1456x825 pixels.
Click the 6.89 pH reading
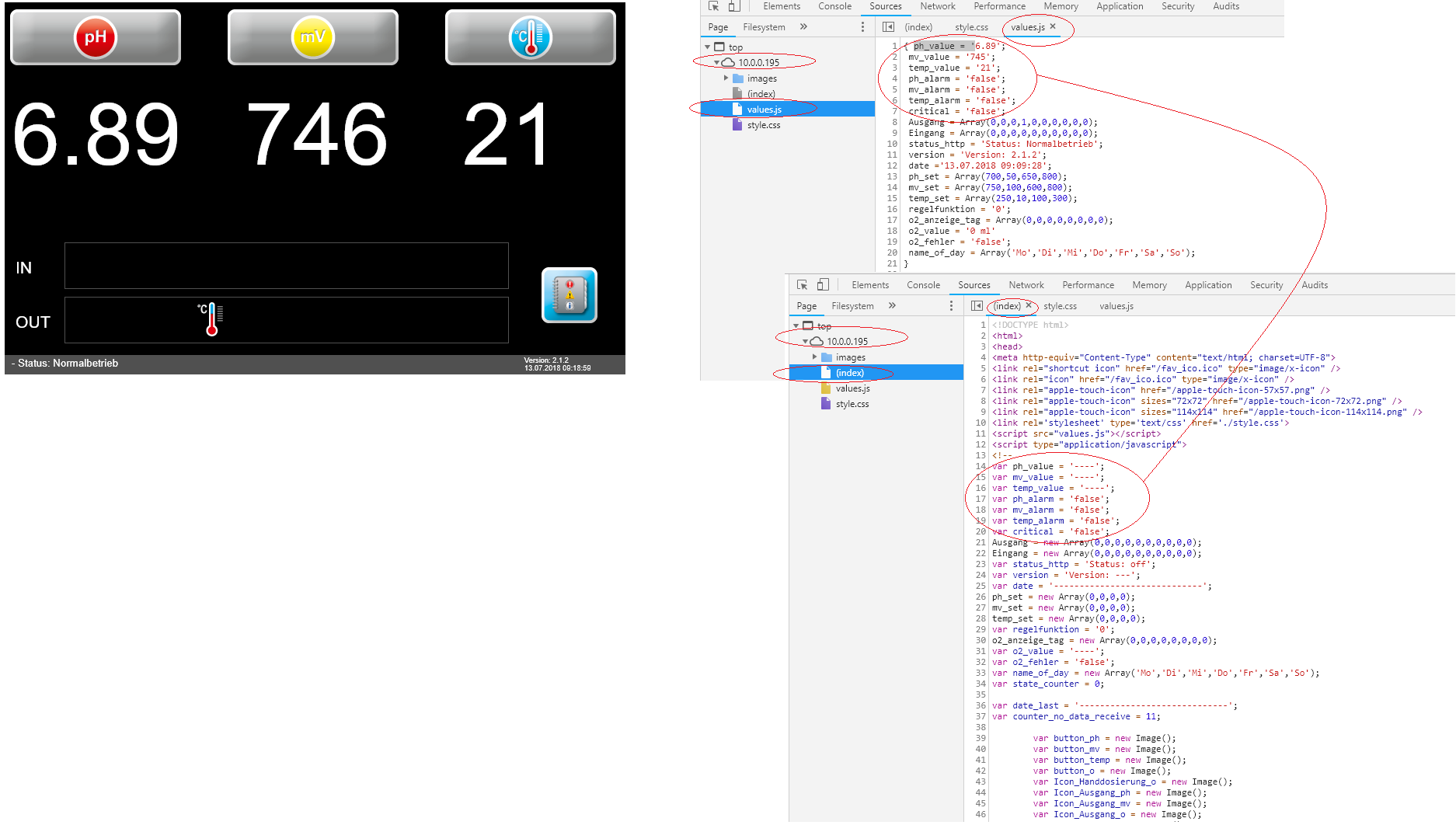(96, 135)
